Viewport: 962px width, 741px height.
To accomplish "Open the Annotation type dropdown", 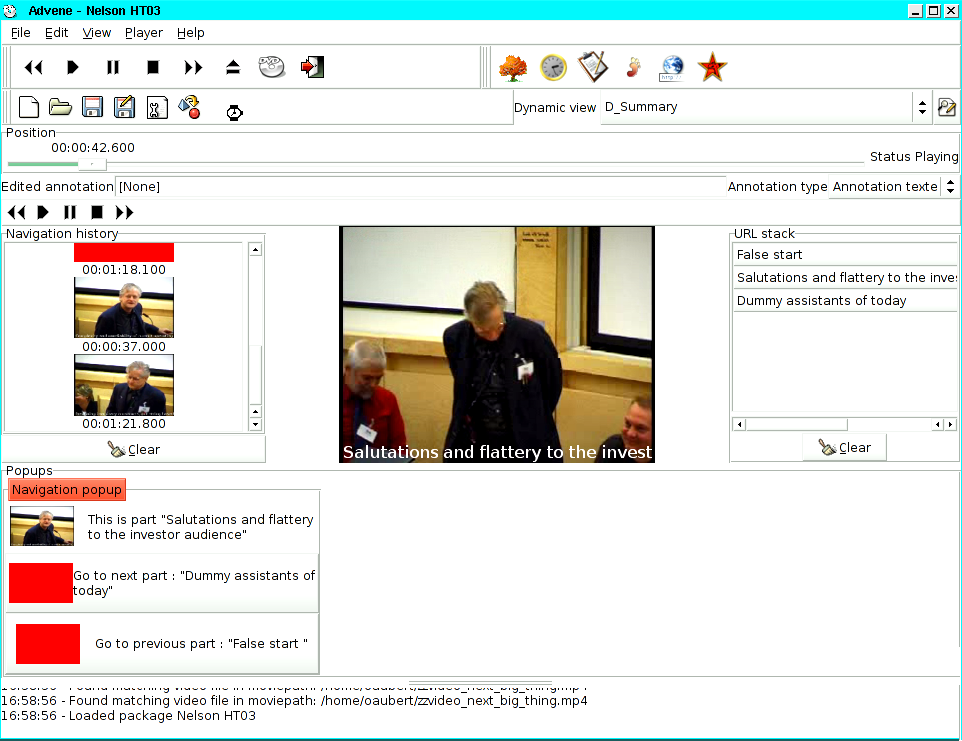I will click(x=949, y=187).
